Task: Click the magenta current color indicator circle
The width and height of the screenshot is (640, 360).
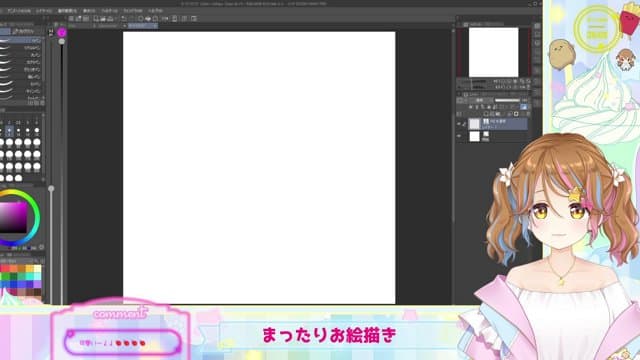Action: click(x=62, y=32)
